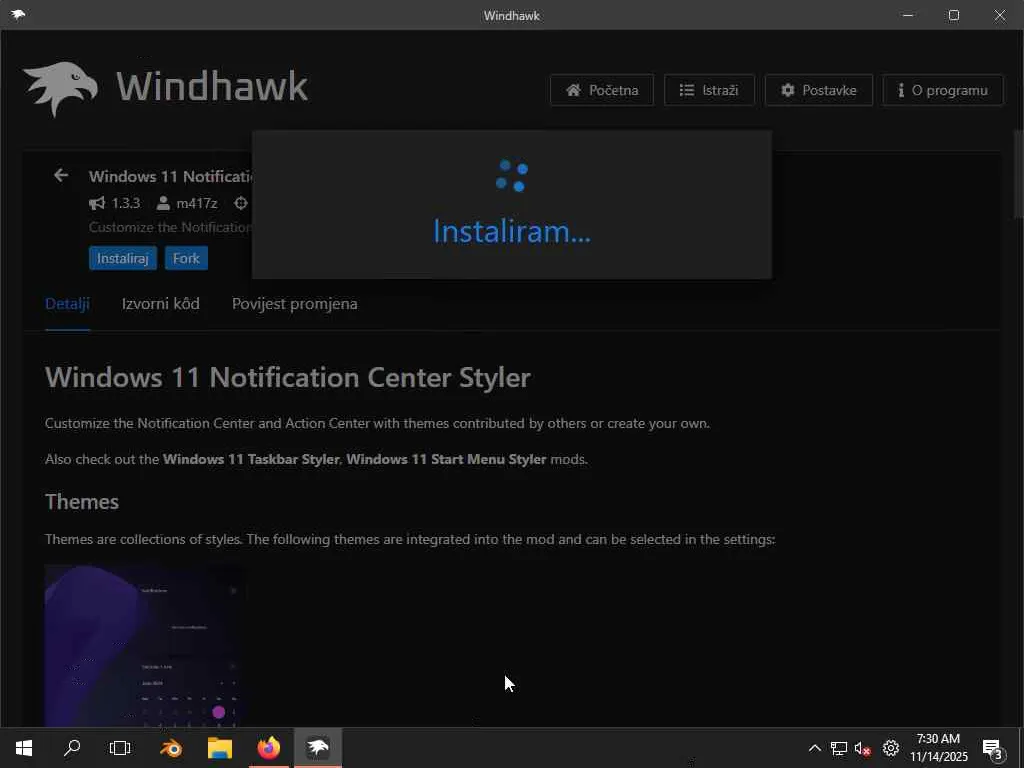
Task: Click the Themes heading
Action: 82,502
